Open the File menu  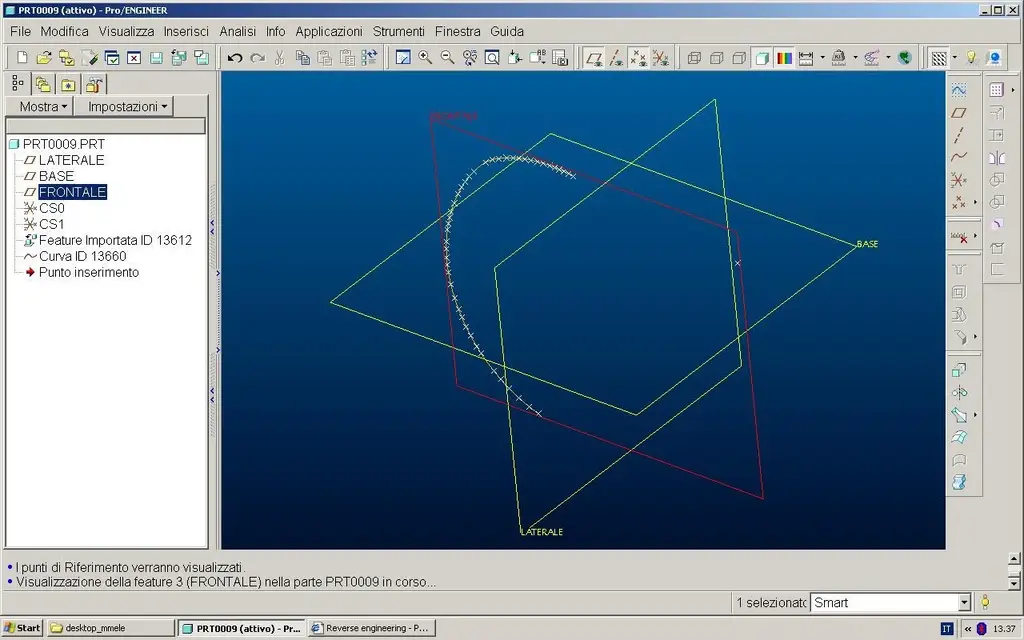[x=20, y=31]
